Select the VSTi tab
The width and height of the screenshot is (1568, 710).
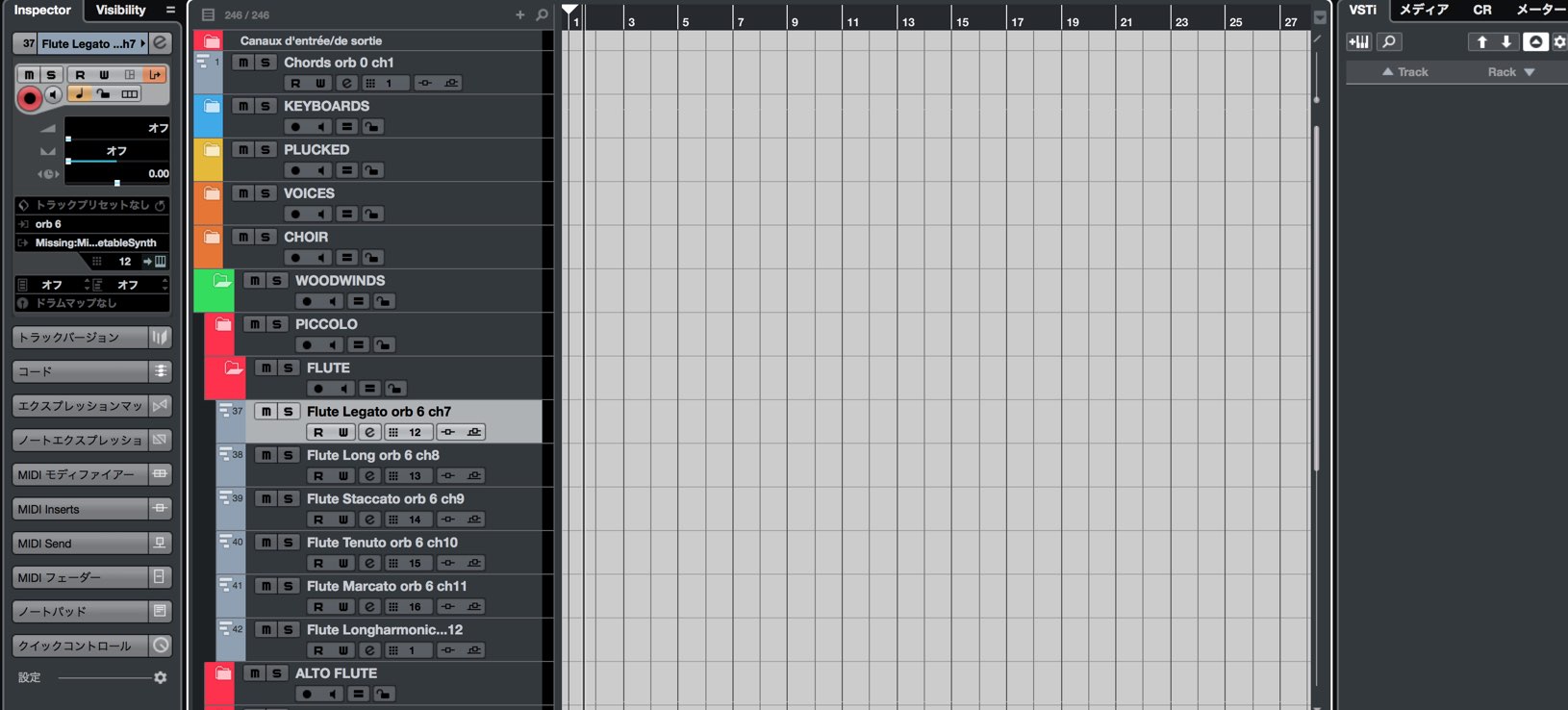pyautogui.click(x=1362, y=10)
